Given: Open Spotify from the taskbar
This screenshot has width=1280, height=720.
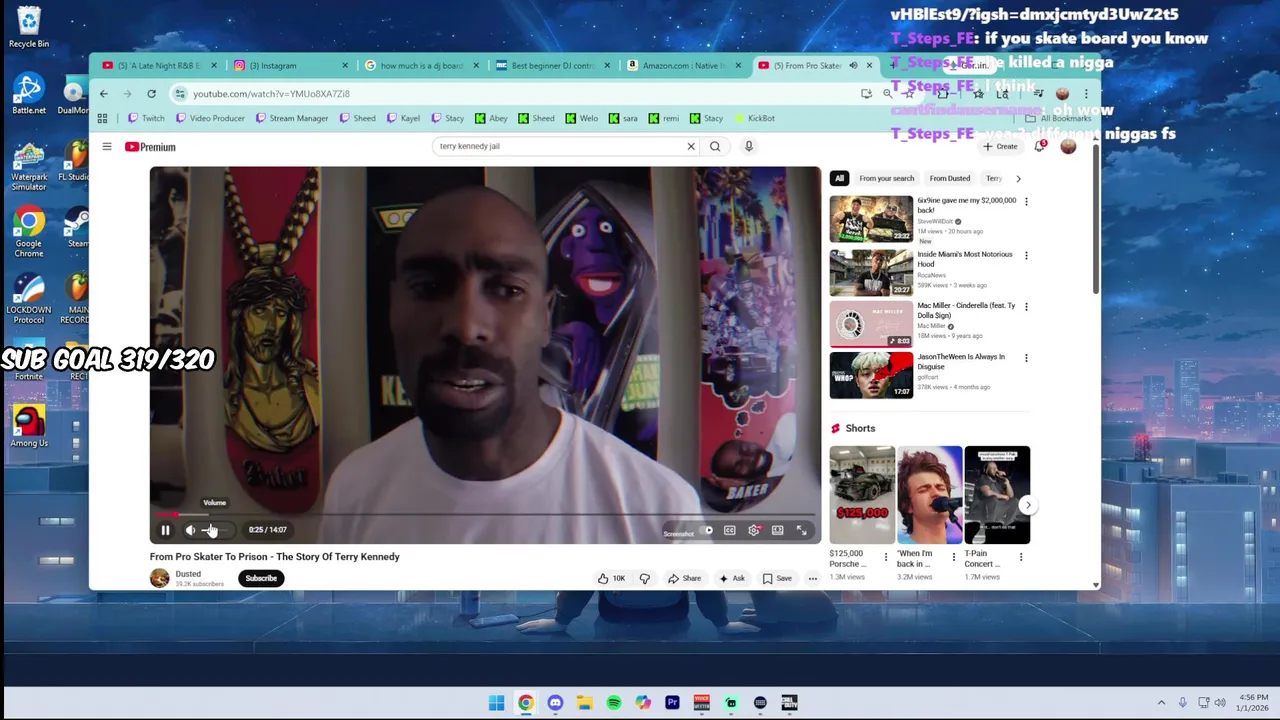Looking at the screenshot, I should coord(614,703).
